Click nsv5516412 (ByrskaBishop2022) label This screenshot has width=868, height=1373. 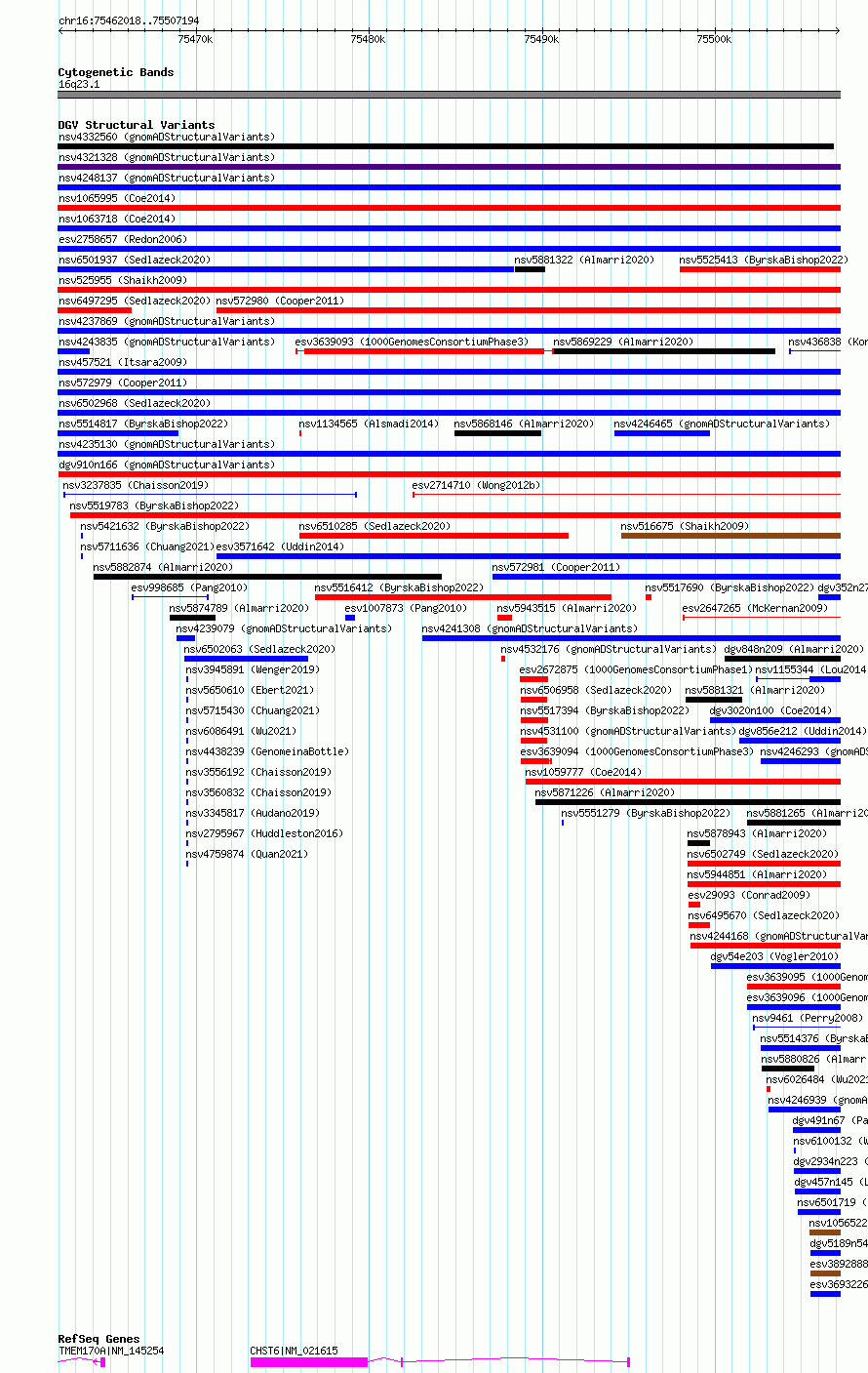[400, 587]
